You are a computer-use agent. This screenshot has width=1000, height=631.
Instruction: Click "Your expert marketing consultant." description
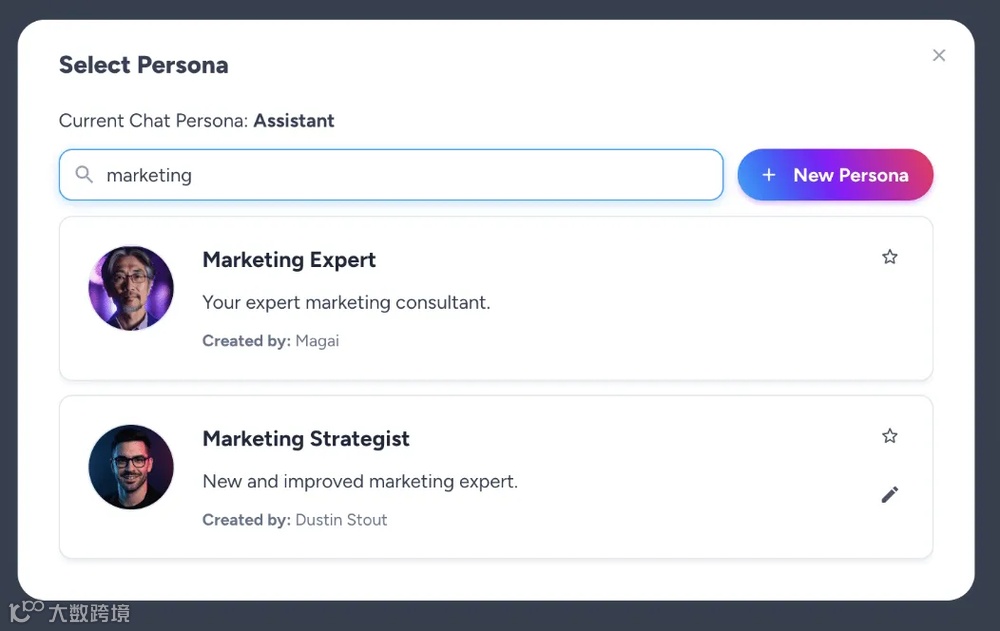pyautogui.click(x=346, y=302)
